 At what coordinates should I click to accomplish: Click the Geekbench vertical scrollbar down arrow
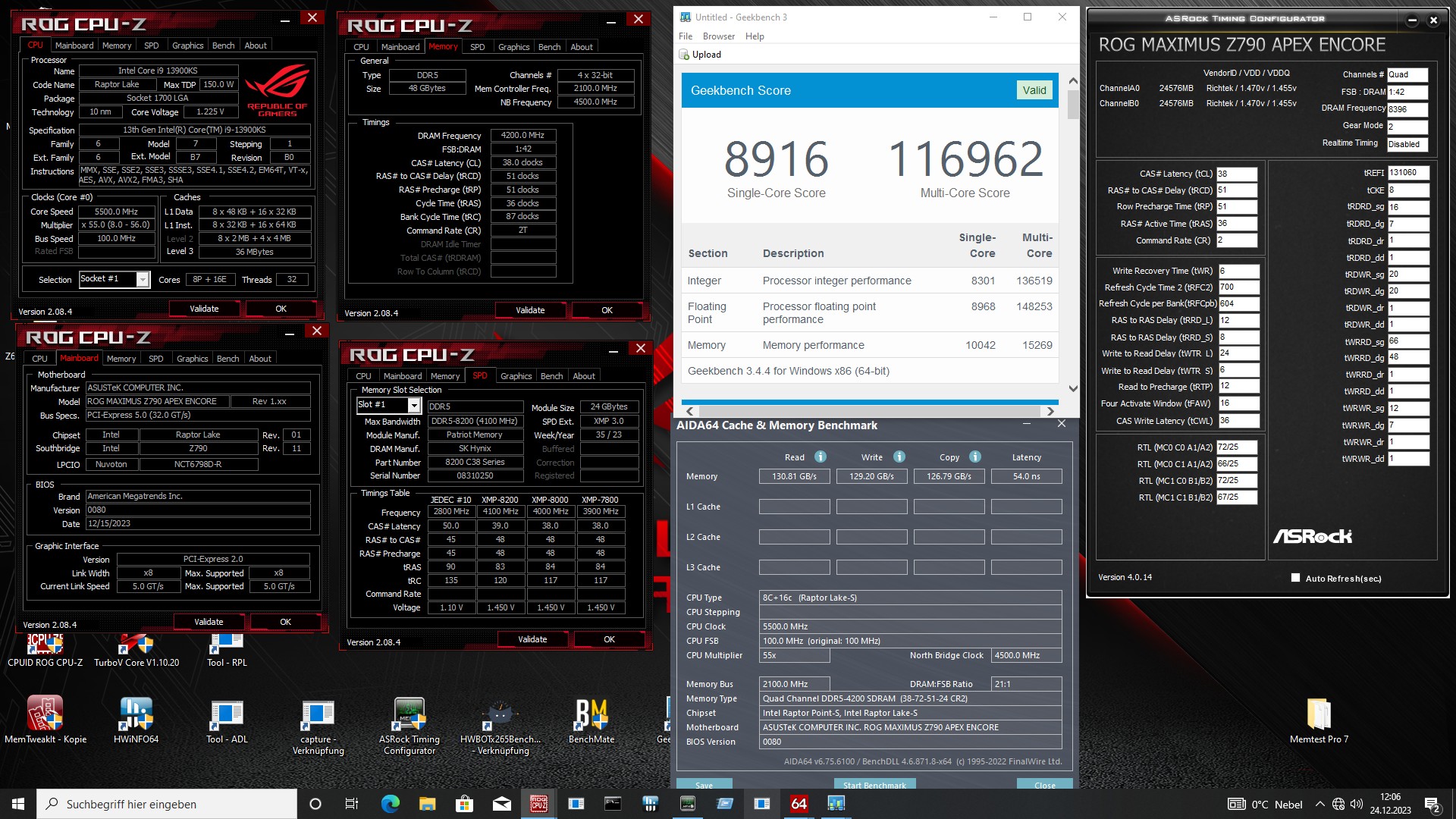click(x=1073, y=389)
